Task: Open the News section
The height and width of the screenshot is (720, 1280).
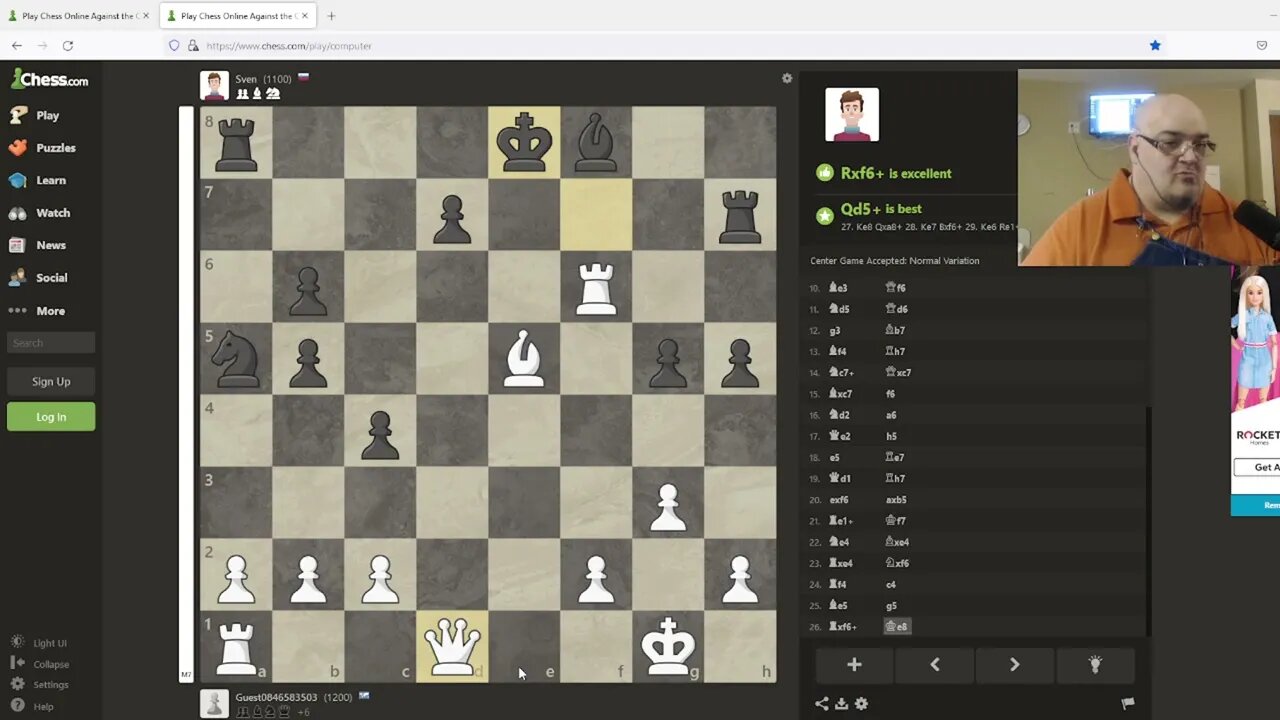Action: pyautogui.click(x=38, y=245)
